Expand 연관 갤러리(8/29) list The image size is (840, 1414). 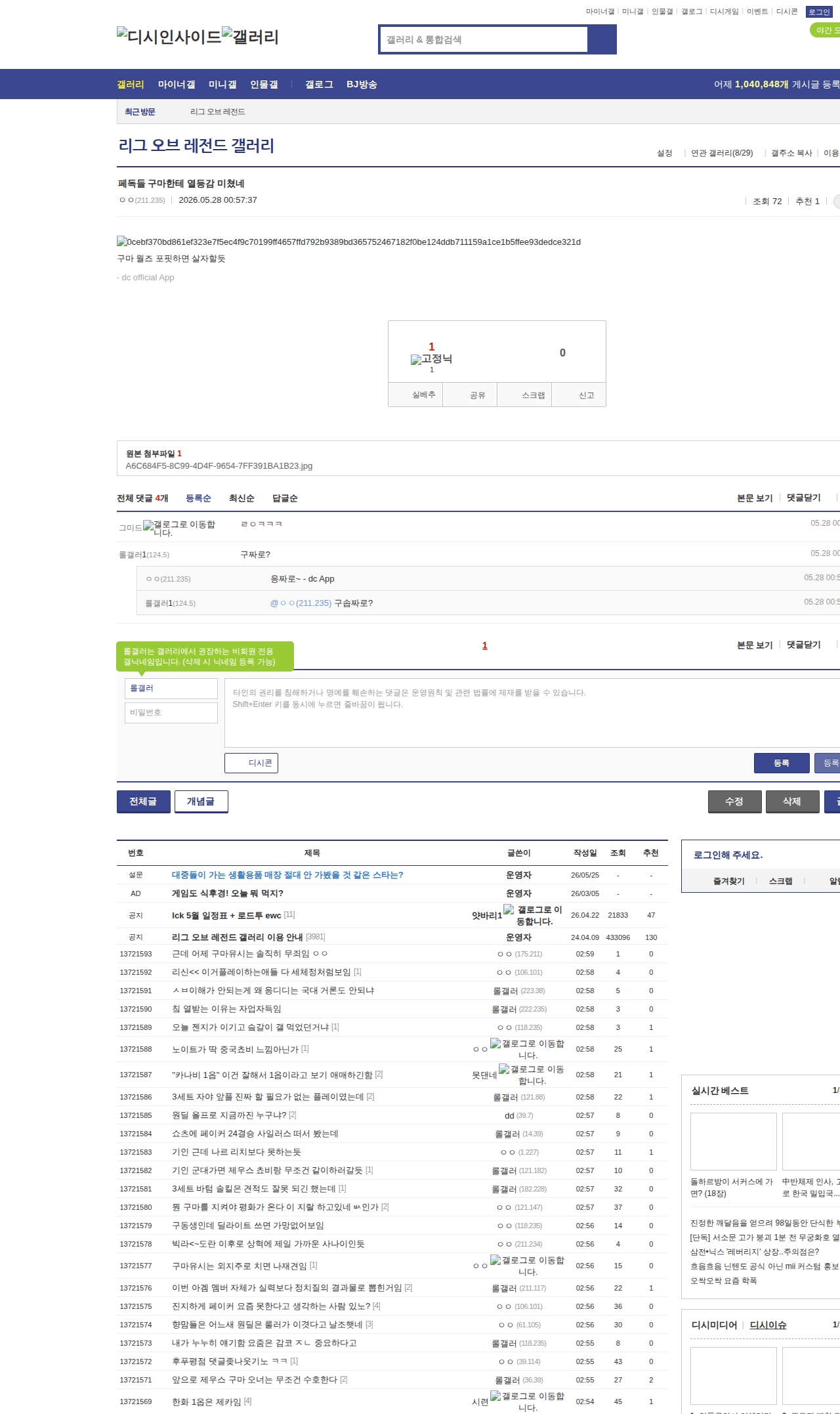(x=722, y=153)
